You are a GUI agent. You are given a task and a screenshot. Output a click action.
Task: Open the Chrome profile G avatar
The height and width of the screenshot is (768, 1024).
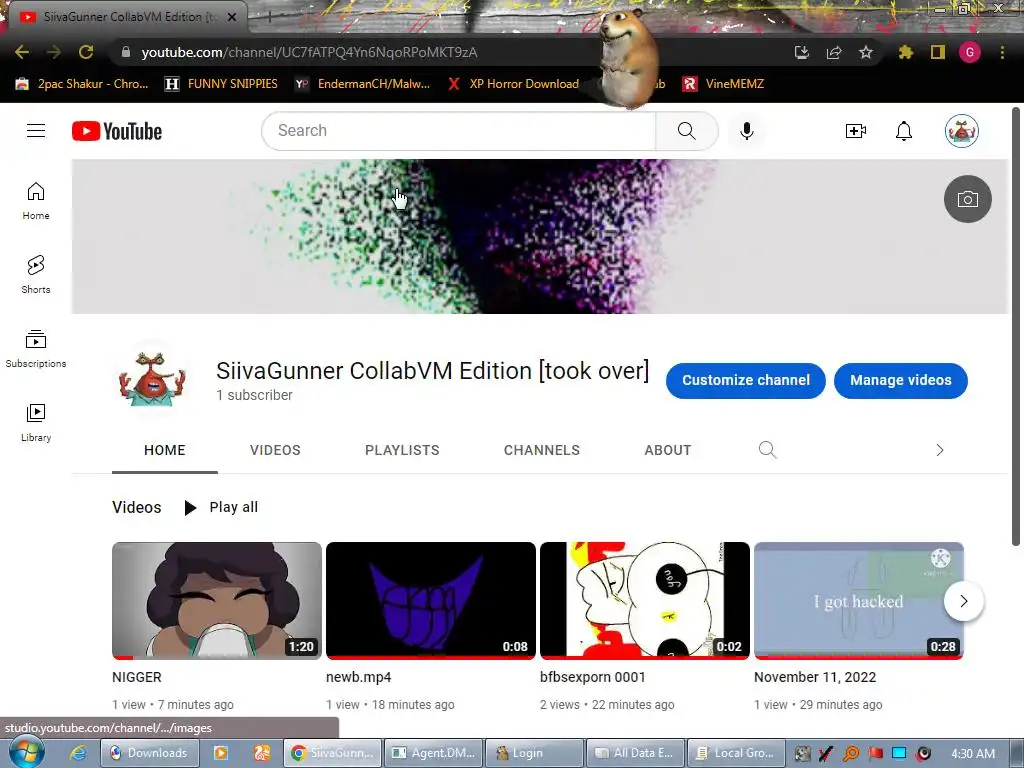[970, 52]
